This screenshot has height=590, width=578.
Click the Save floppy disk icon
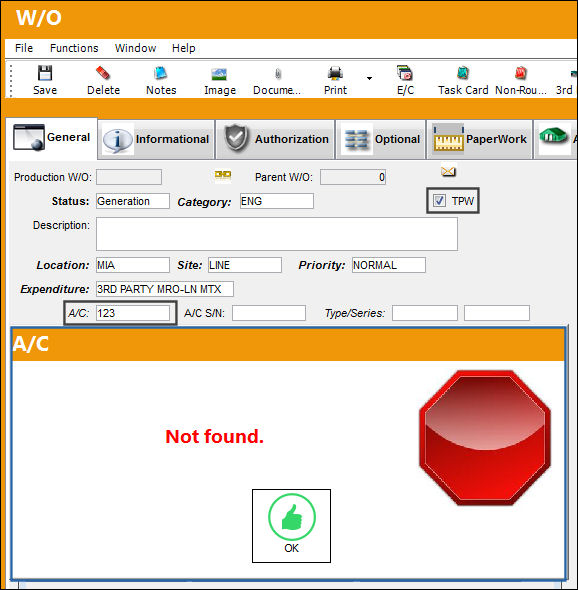coord(45,73)
